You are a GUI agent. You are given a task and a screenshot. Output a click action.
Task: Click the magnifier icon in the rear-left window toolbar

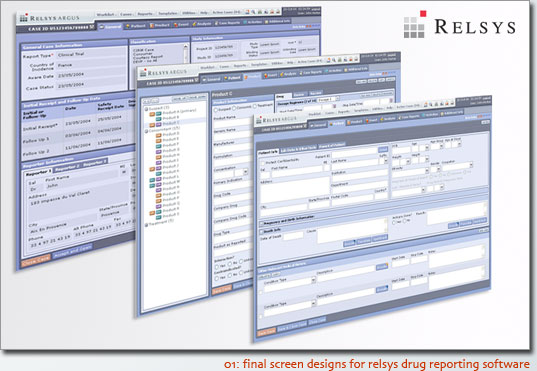point(253,12)
